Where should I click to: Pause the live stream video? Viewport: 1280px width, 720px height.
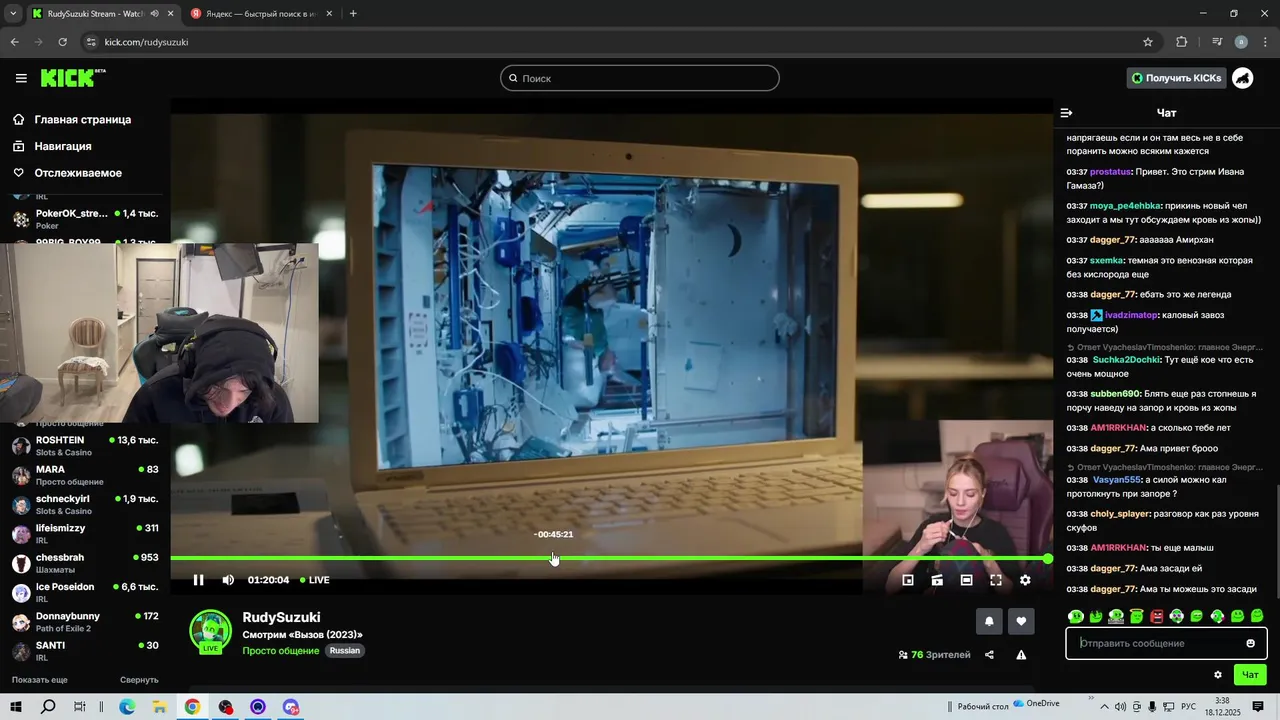(x=198, y=580)
